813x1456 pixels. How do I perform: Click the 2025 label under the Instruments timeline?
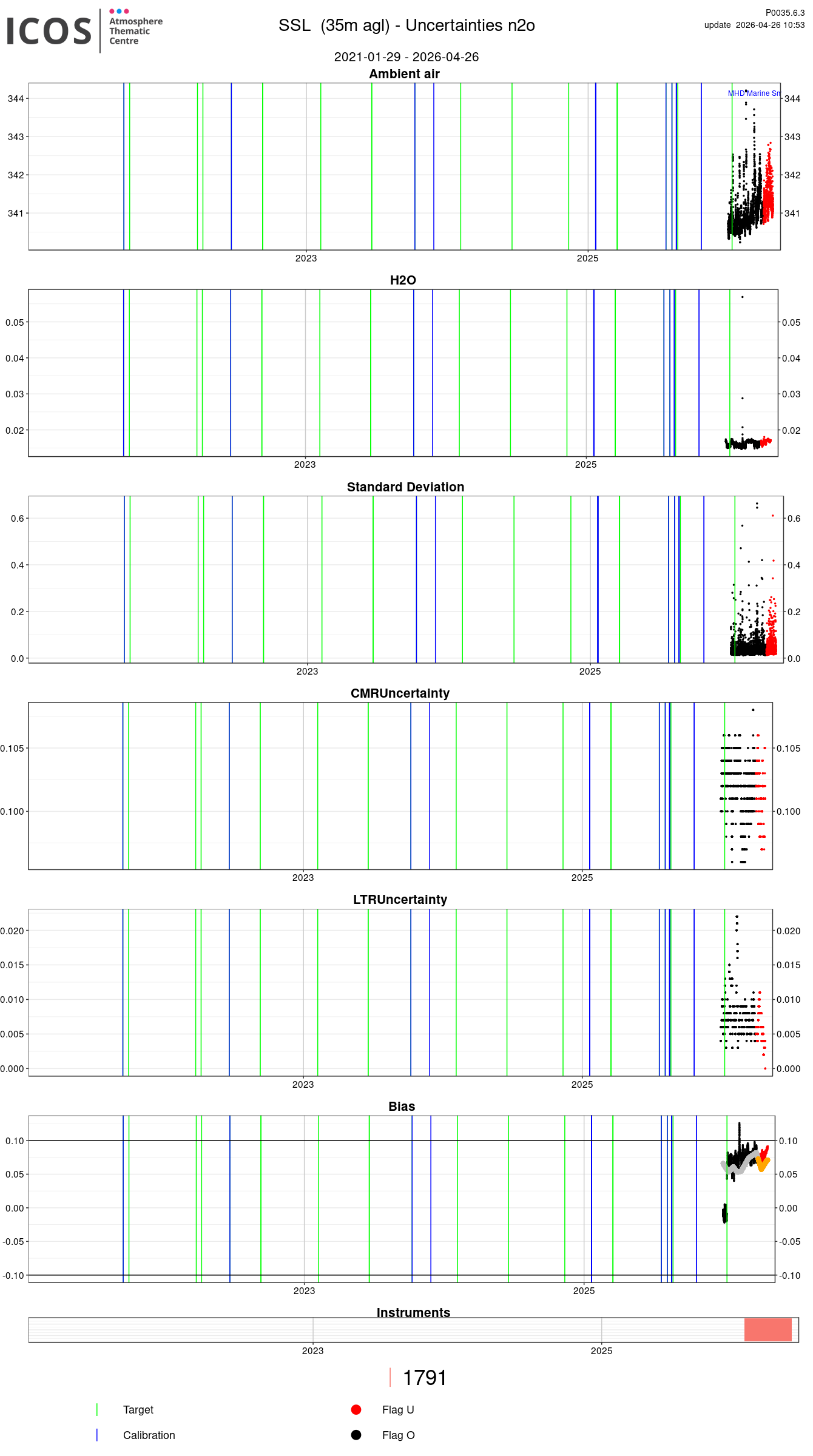pyautogui.click(x=601, y=1350)
